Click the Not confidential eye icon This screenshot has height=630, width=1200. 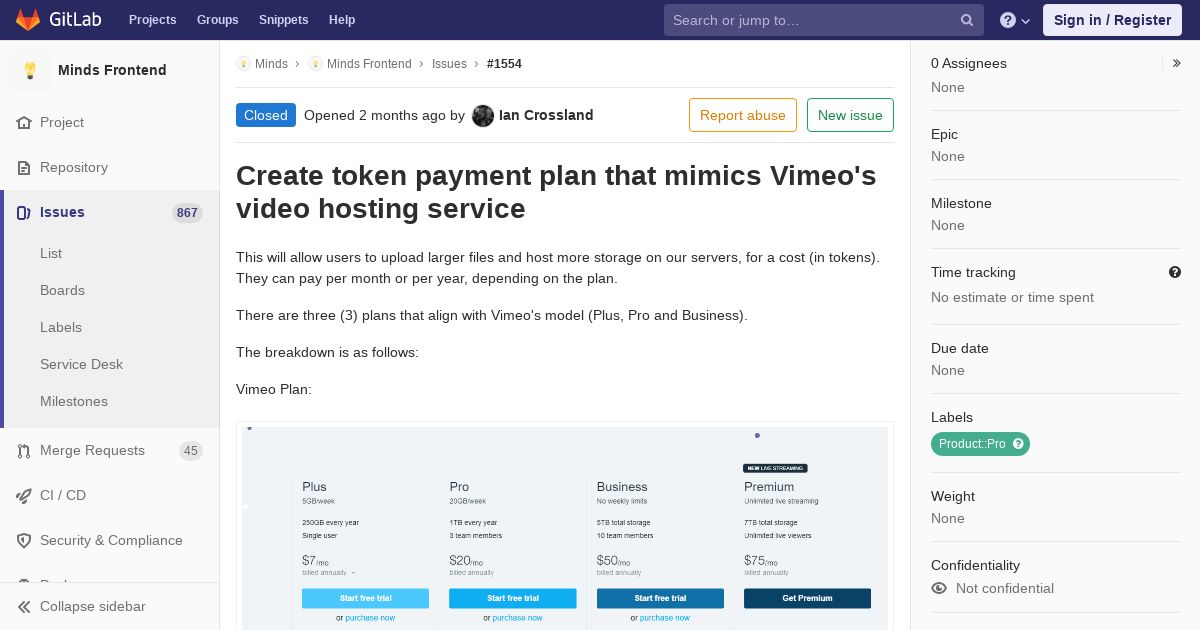939,588
